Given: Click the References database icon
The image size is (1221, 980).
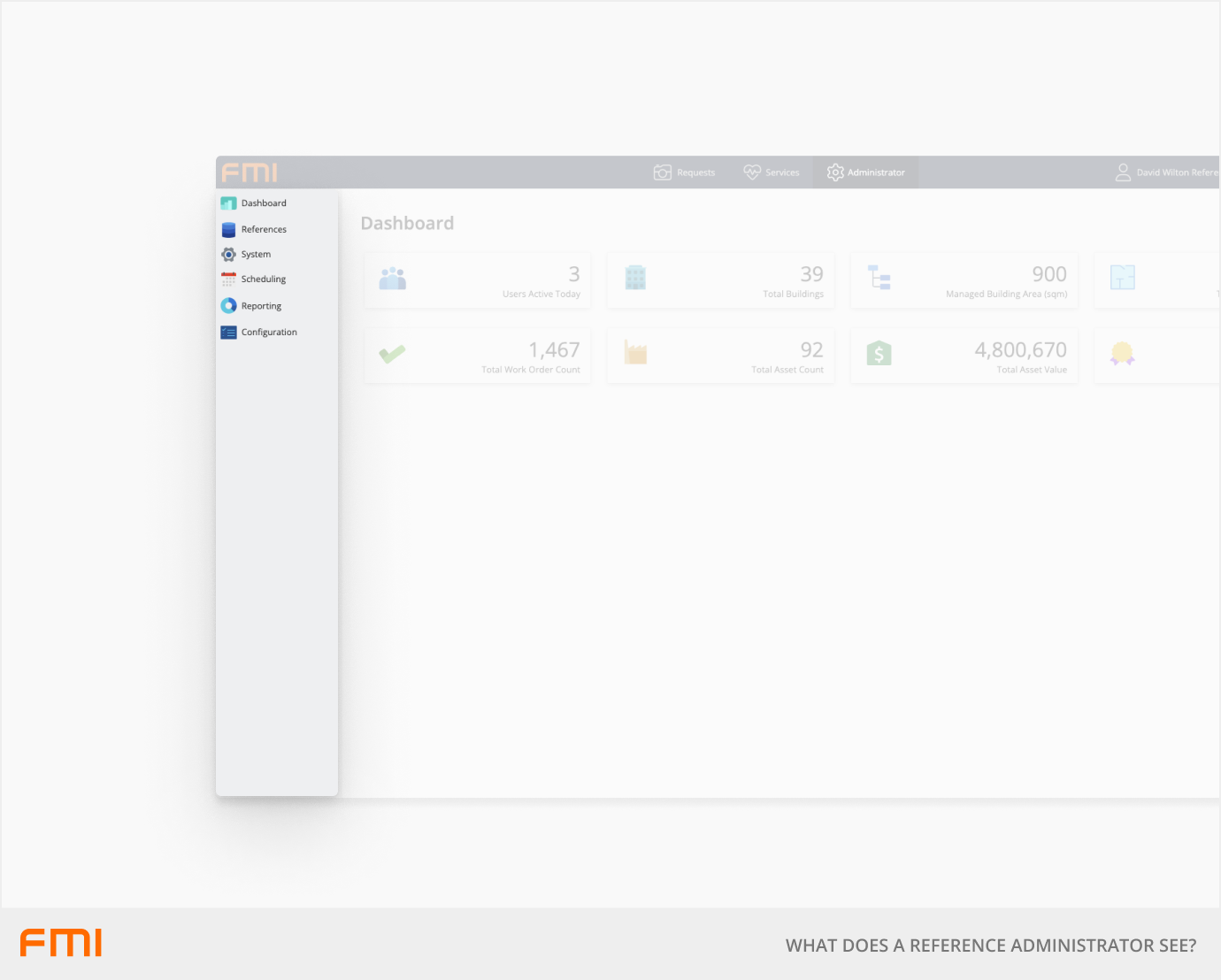Looking at the screenshot, I should pos(228,230).
